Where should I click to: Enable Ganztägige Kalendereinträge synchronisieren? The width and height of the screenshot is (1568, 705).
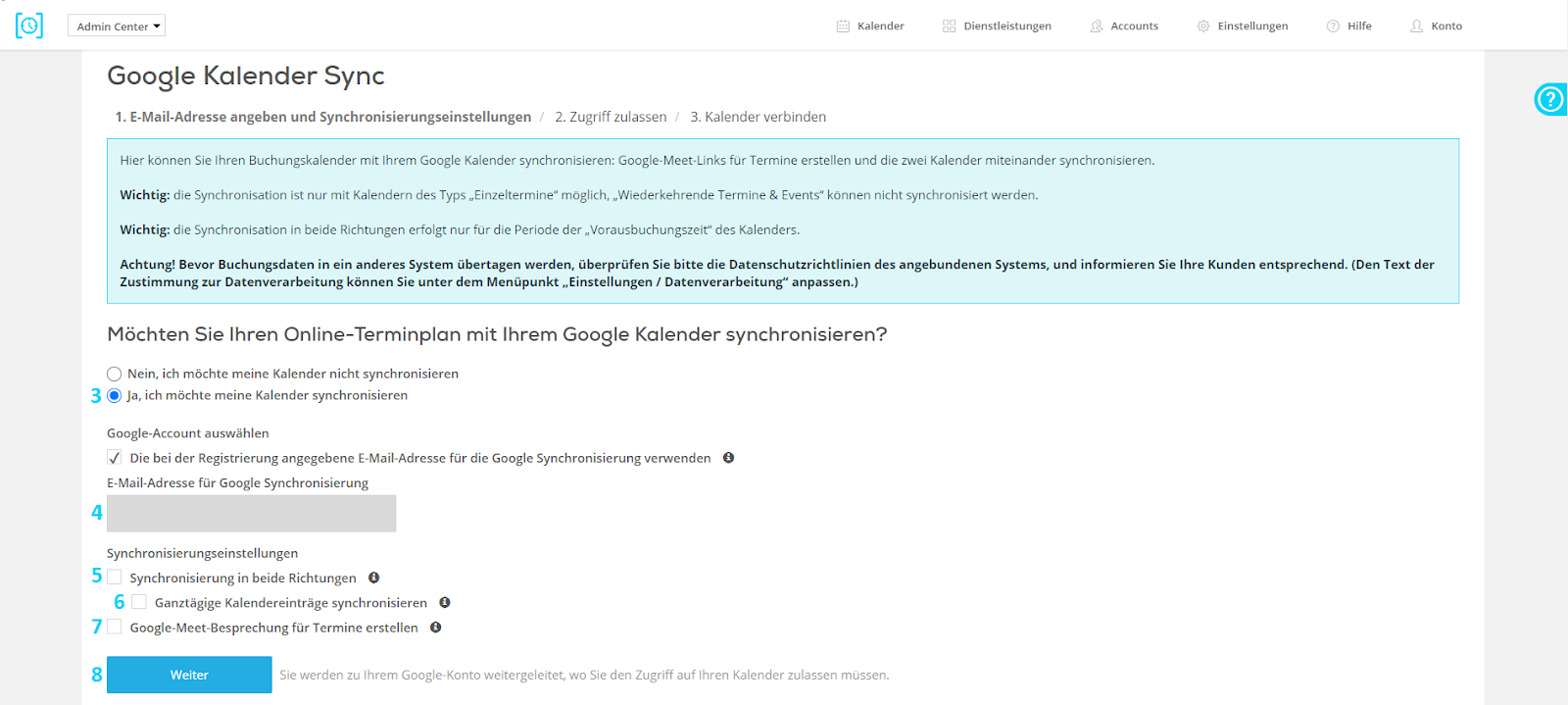(139, 602)
